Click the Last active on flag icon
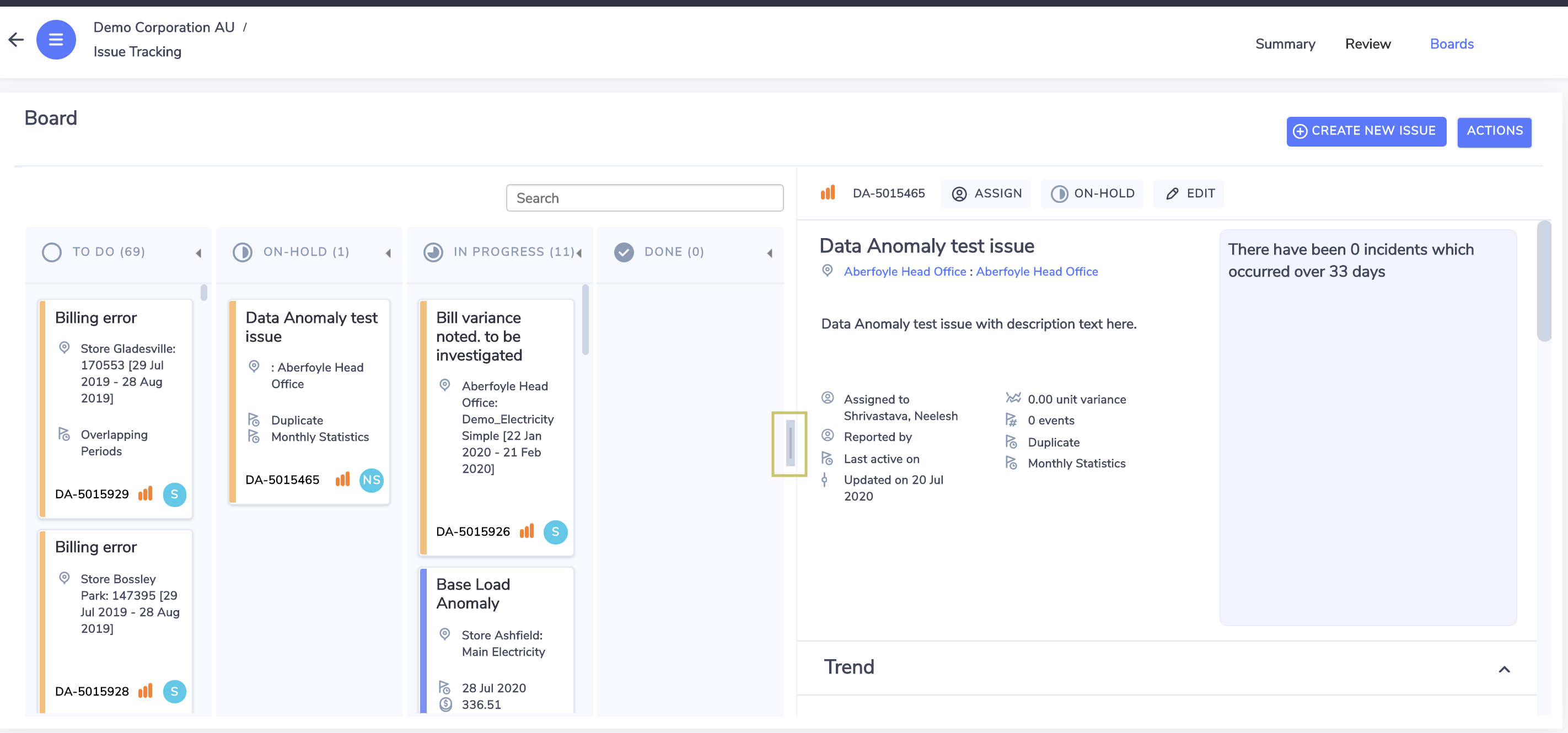Image resolution: width=1568 pixels, height=733 pixels. (826, 458)
